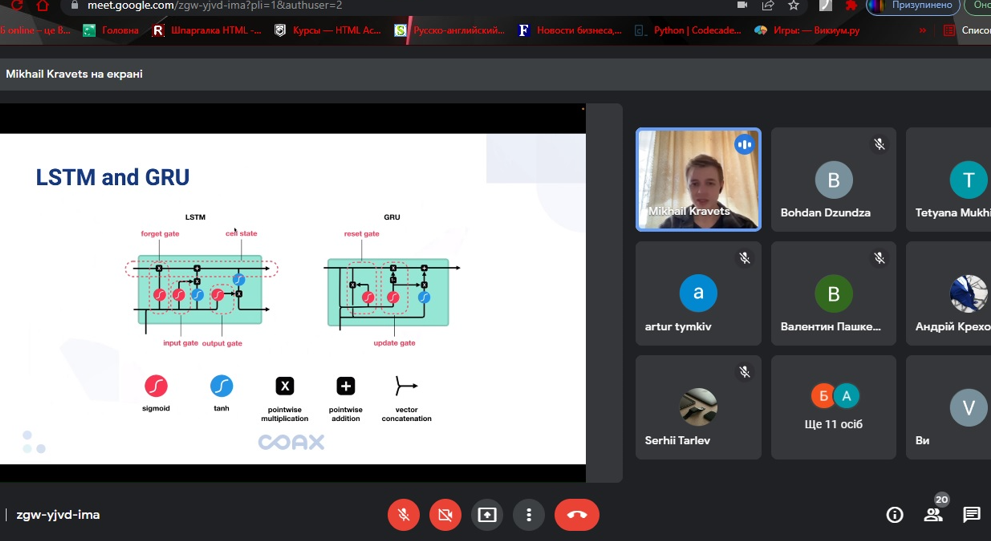
Task: Click Bohdan Dzundza participant tile
Action: pos(833,179)
